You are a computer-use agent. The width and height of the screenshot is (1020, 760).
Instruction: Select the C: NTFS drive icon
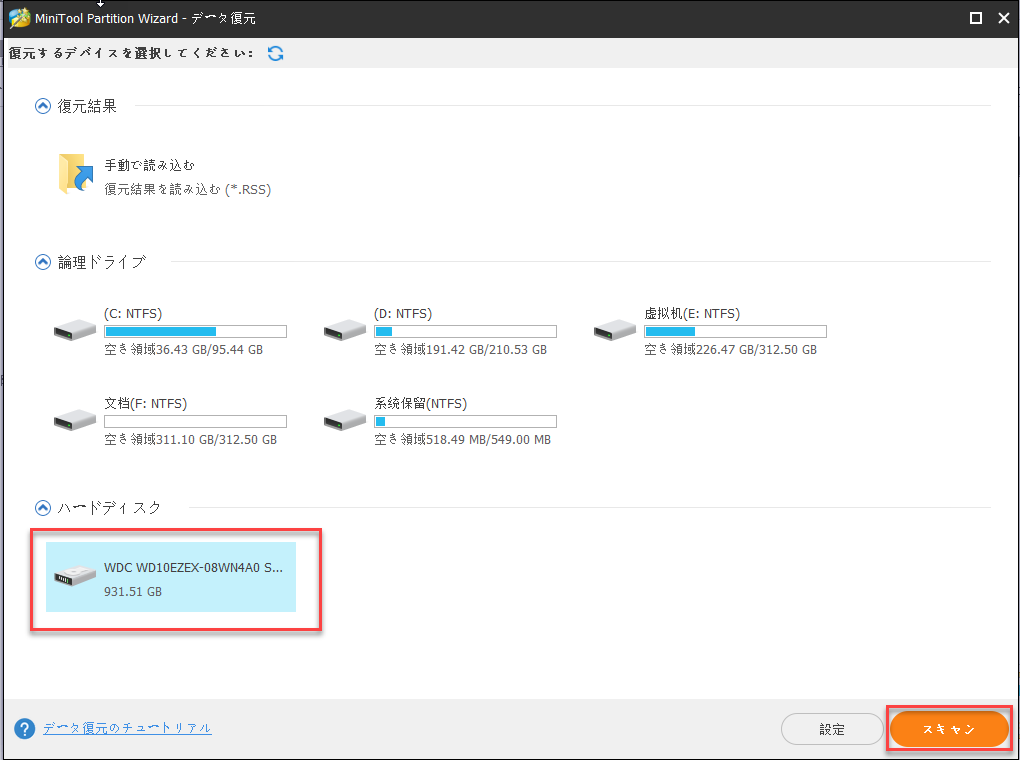[x=74, y=329]
